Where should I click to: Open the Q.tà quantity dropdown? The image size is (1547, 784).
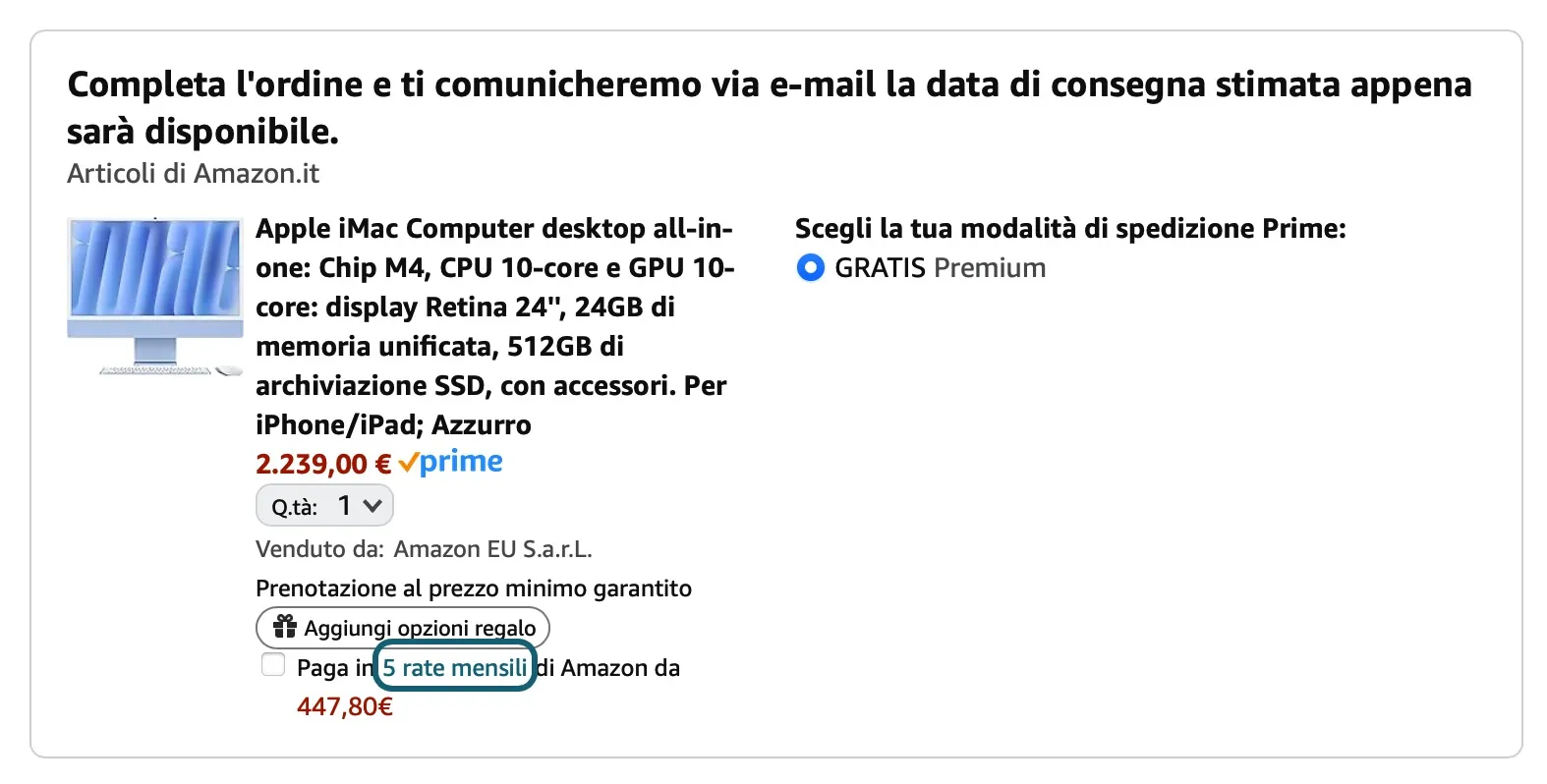tap(324, 505)
